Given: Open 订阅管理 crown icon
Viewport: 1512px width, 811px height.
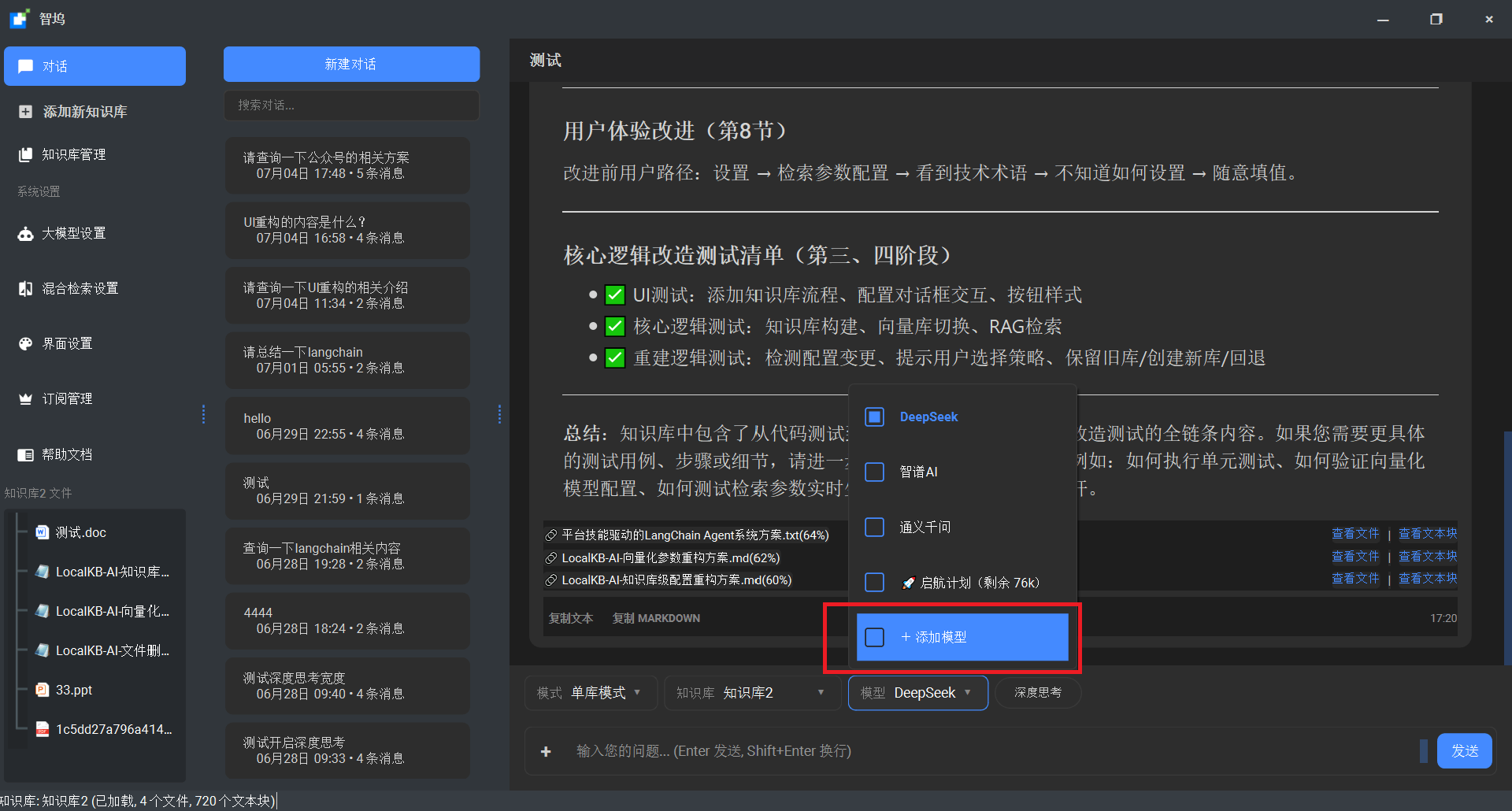Looking at the screenshot, I should (x=26, y=399).
